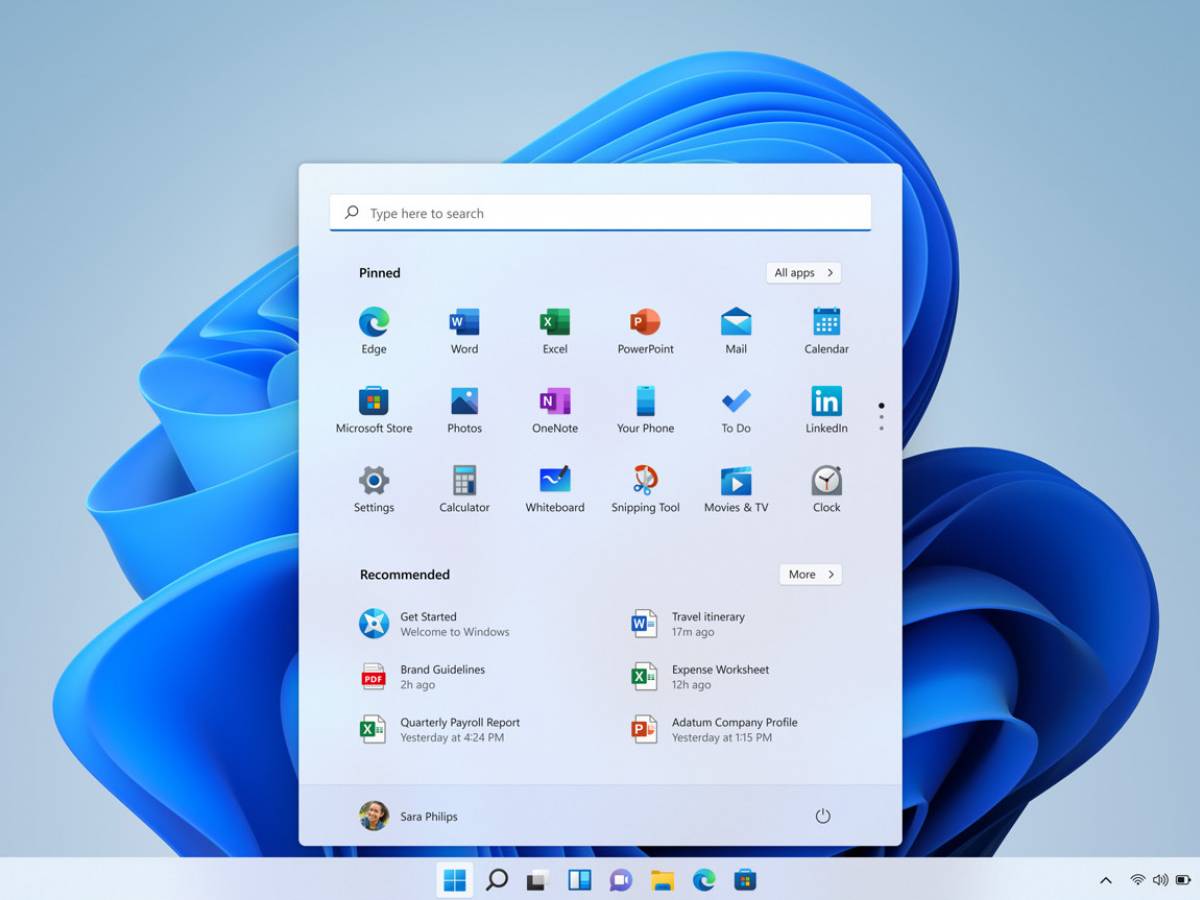Open the Calculator

pyautogui.click(x=464, y=481)
